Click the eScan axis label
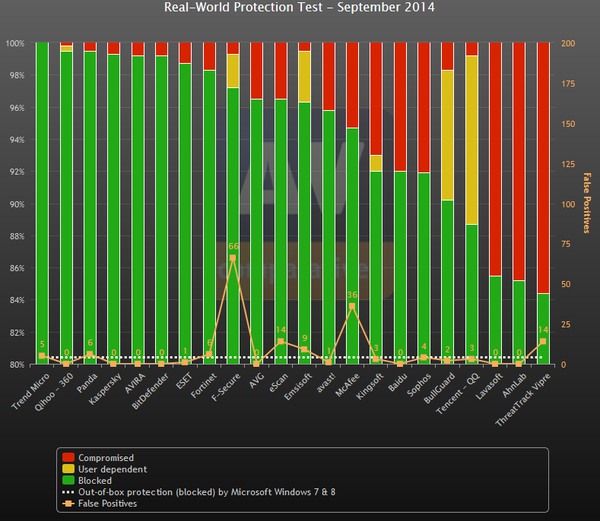 [x=279, y=383]
